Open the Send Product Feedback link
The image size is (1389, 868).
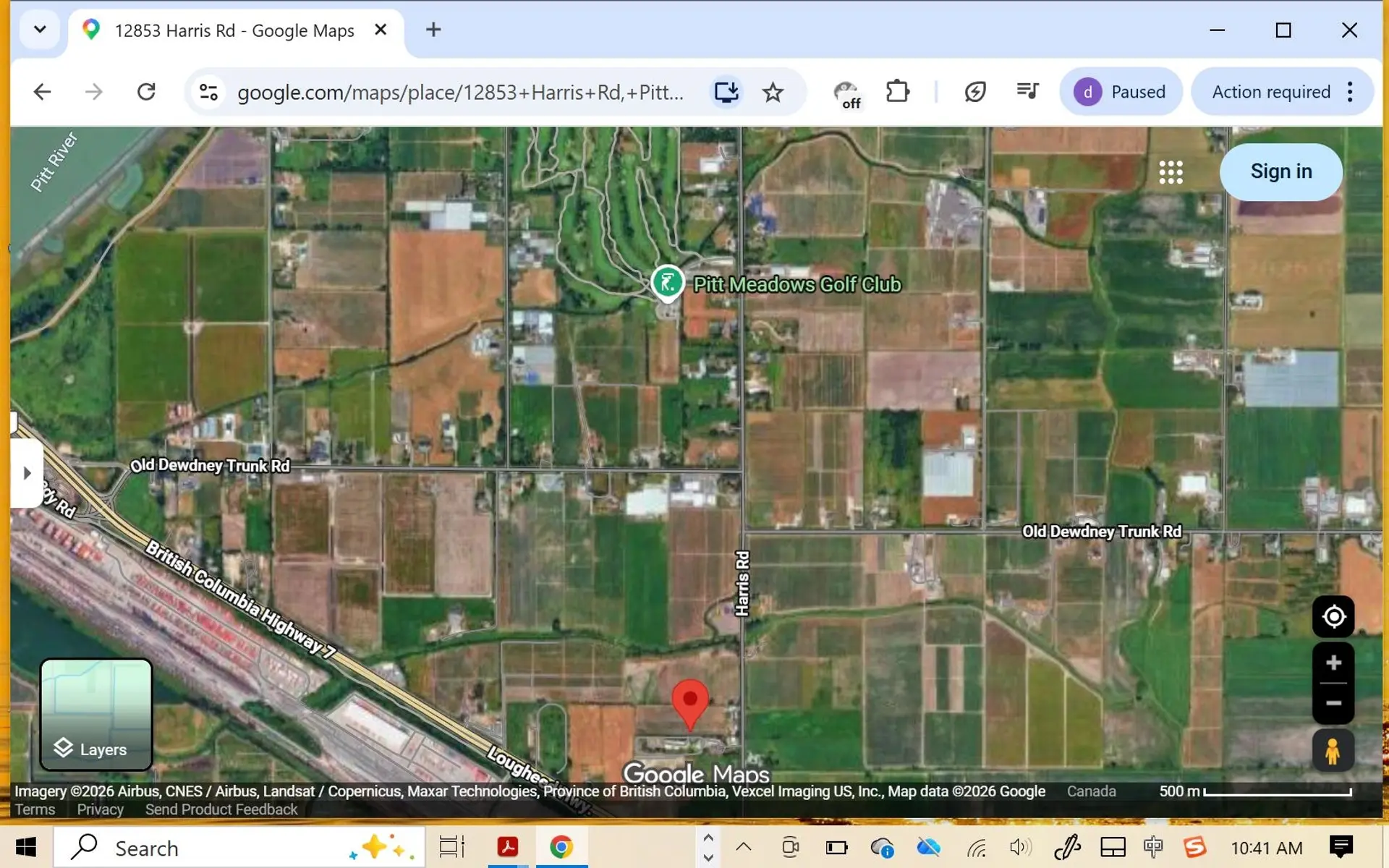point(221,809)
